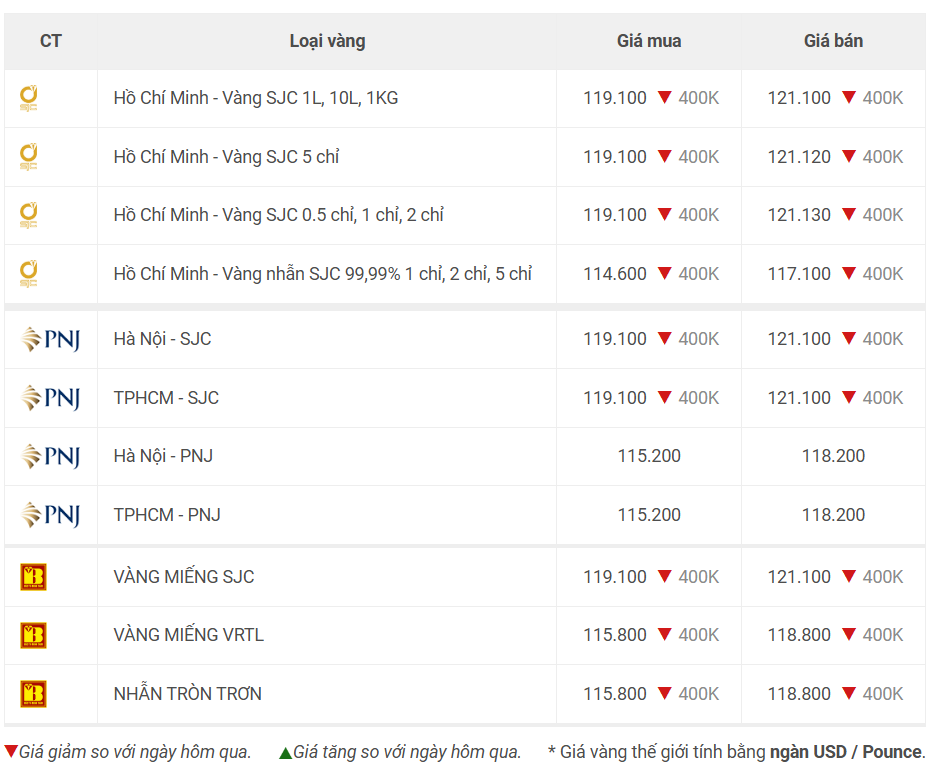Click PNJ logo in Hà Nội - SJC row
The image size is (933, 771).
click(51, 340)
